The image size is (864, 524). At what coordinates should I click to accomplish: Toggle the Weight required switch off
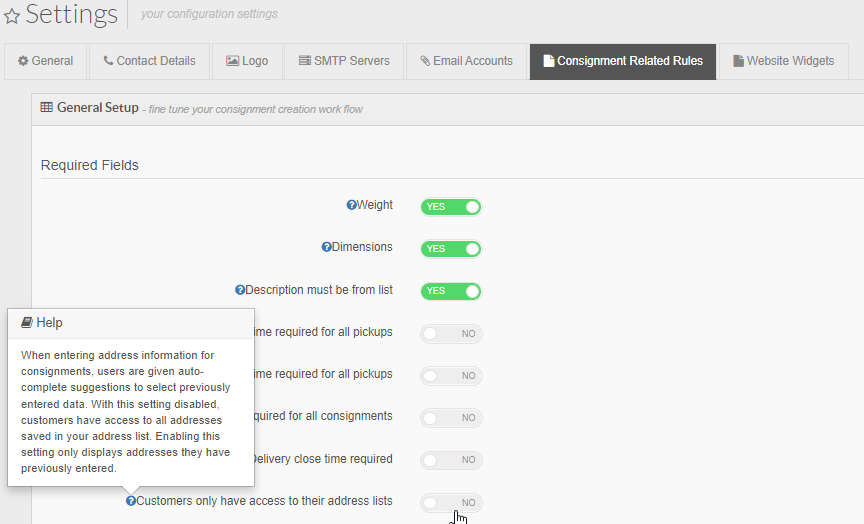click(451, 207)
